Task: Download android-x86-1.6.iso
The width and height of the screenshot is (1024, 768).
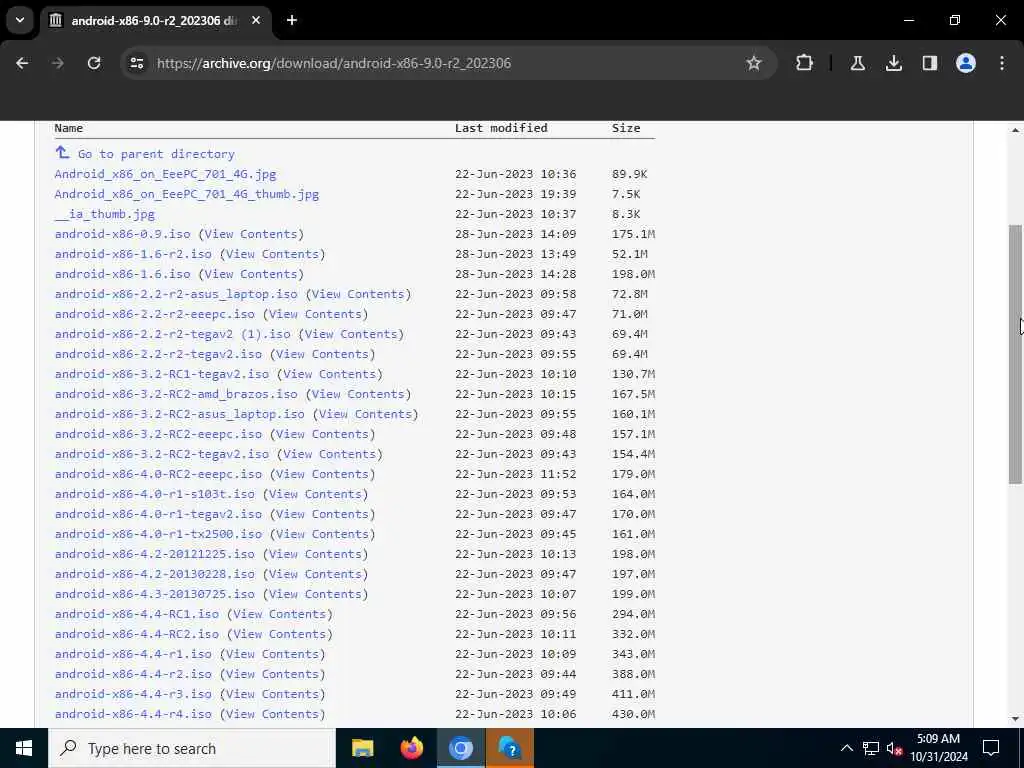Action: 123,274
